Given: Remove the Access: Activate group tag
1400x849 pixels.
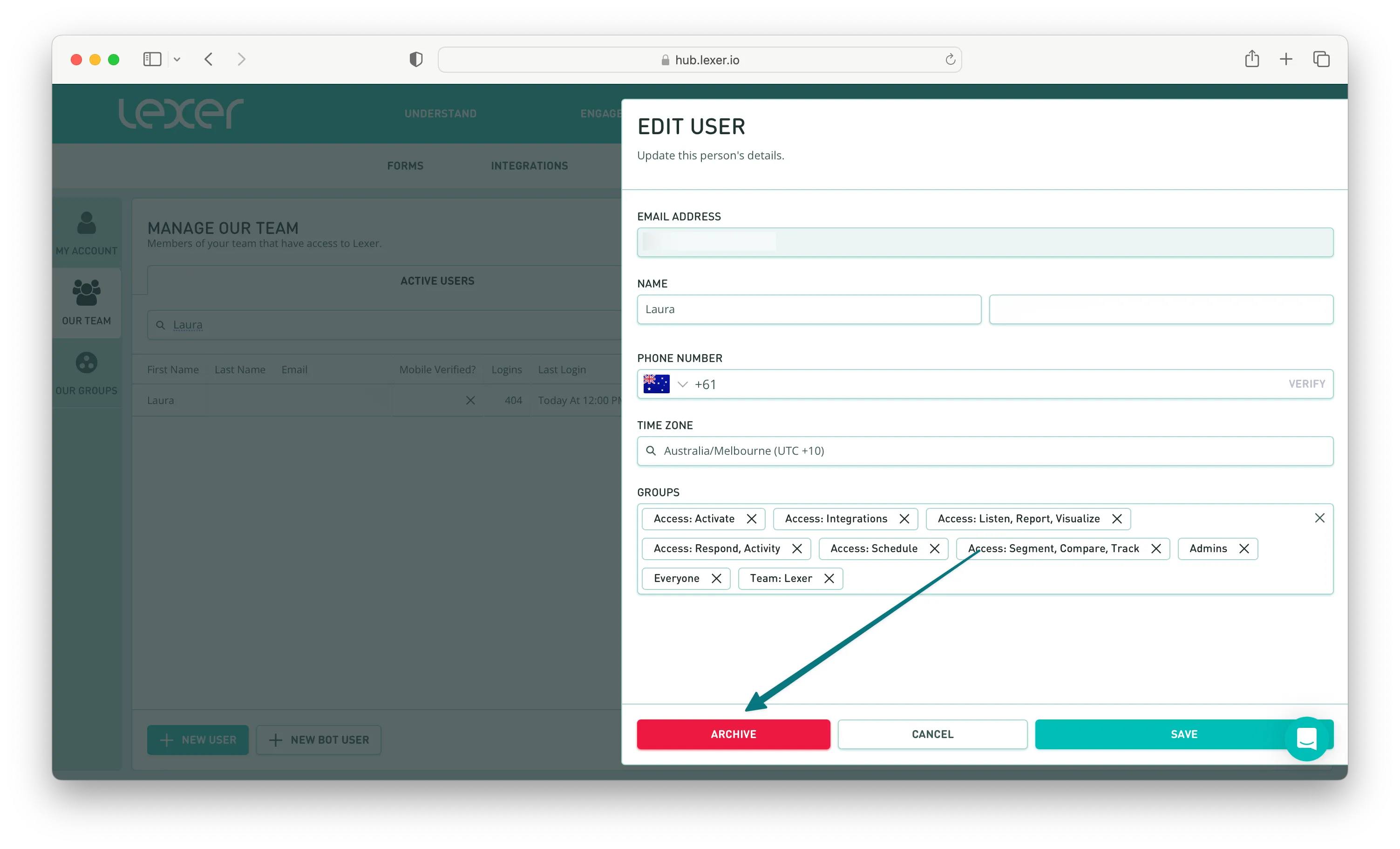Looking at the screenshot, I should pyautogui.click(x=751, y=519).
